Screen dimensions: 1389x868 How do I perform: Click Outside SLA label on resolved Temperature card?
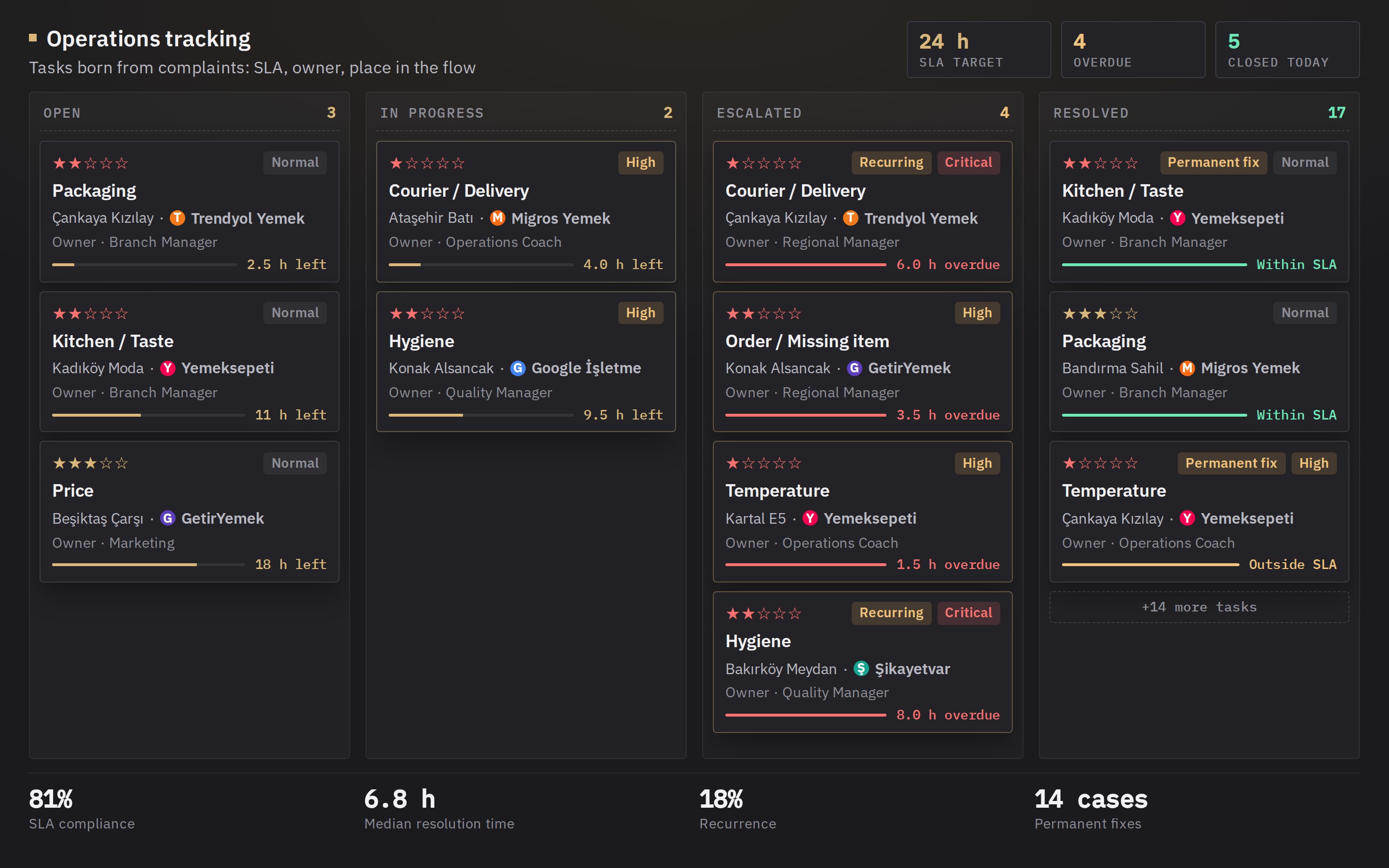(x=1293, y=565)
